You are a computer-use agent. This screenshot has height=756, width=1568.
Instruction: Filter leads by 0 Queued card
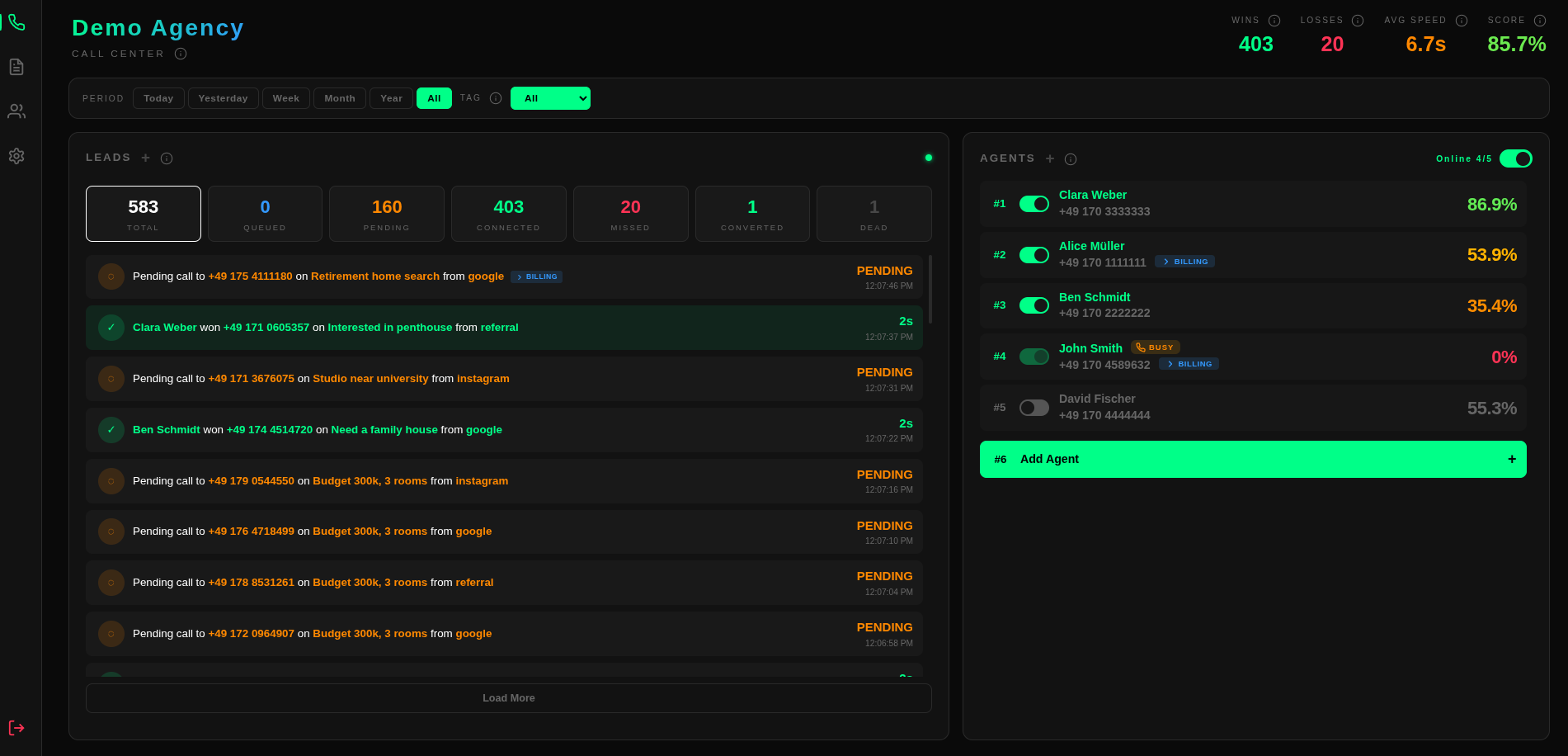(x=265, y=214)
